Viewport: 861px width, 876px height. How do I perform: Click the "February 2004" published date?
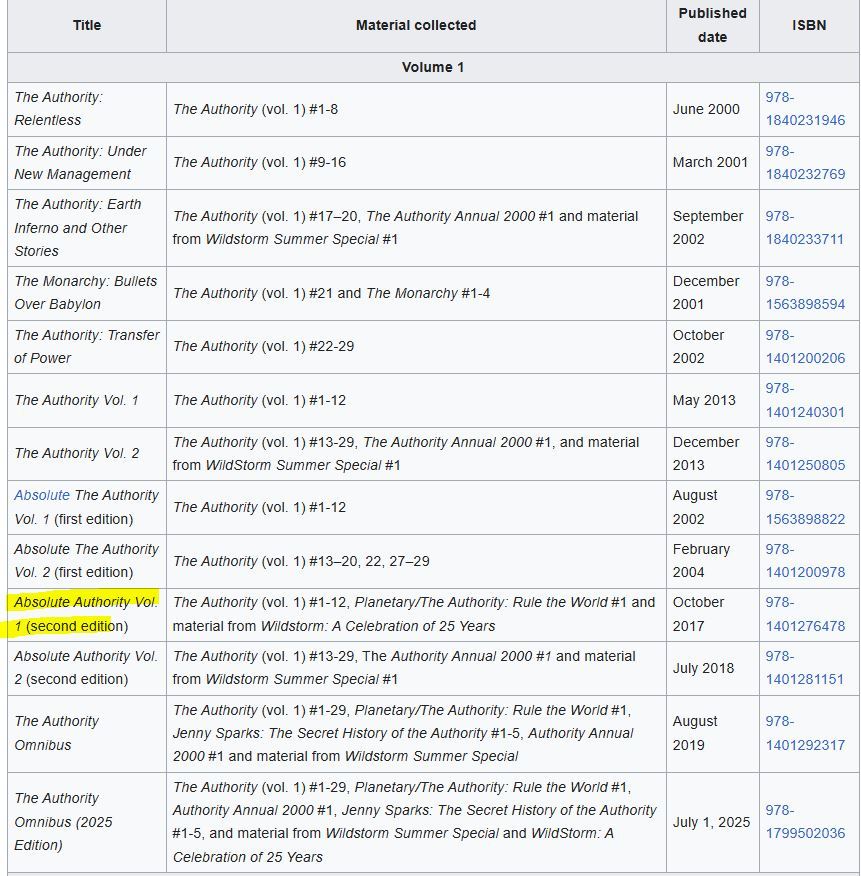point(701,561)
